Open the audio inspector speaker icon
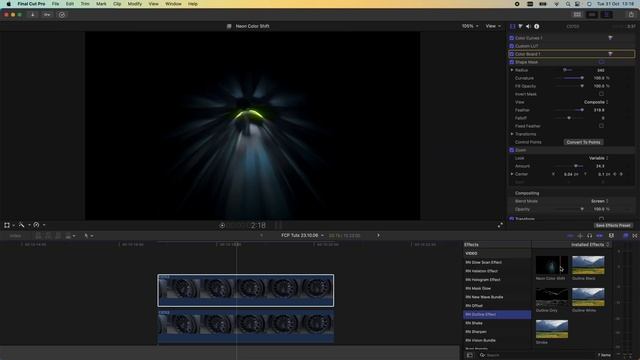 point(528,26)
